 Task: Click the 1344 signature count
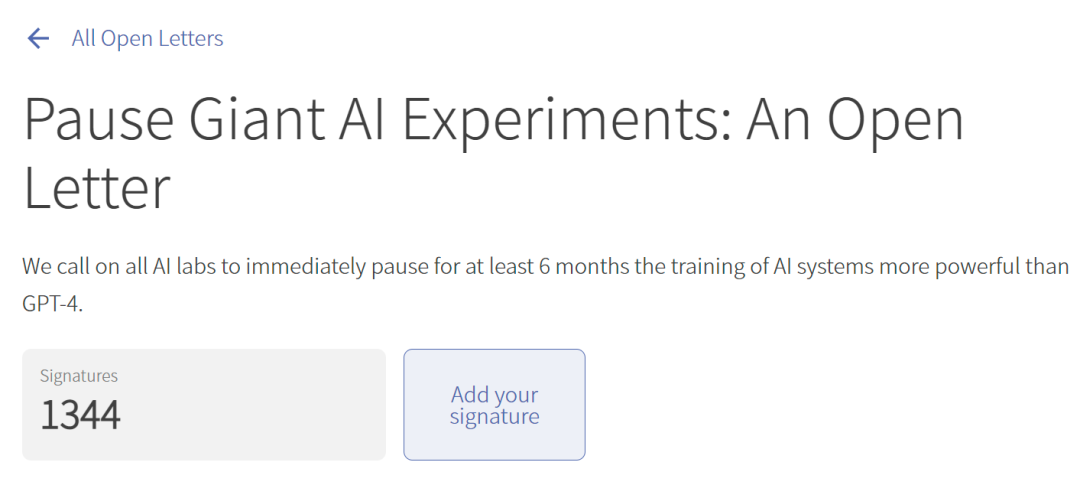pyautogui.click(x=80, y=415)
